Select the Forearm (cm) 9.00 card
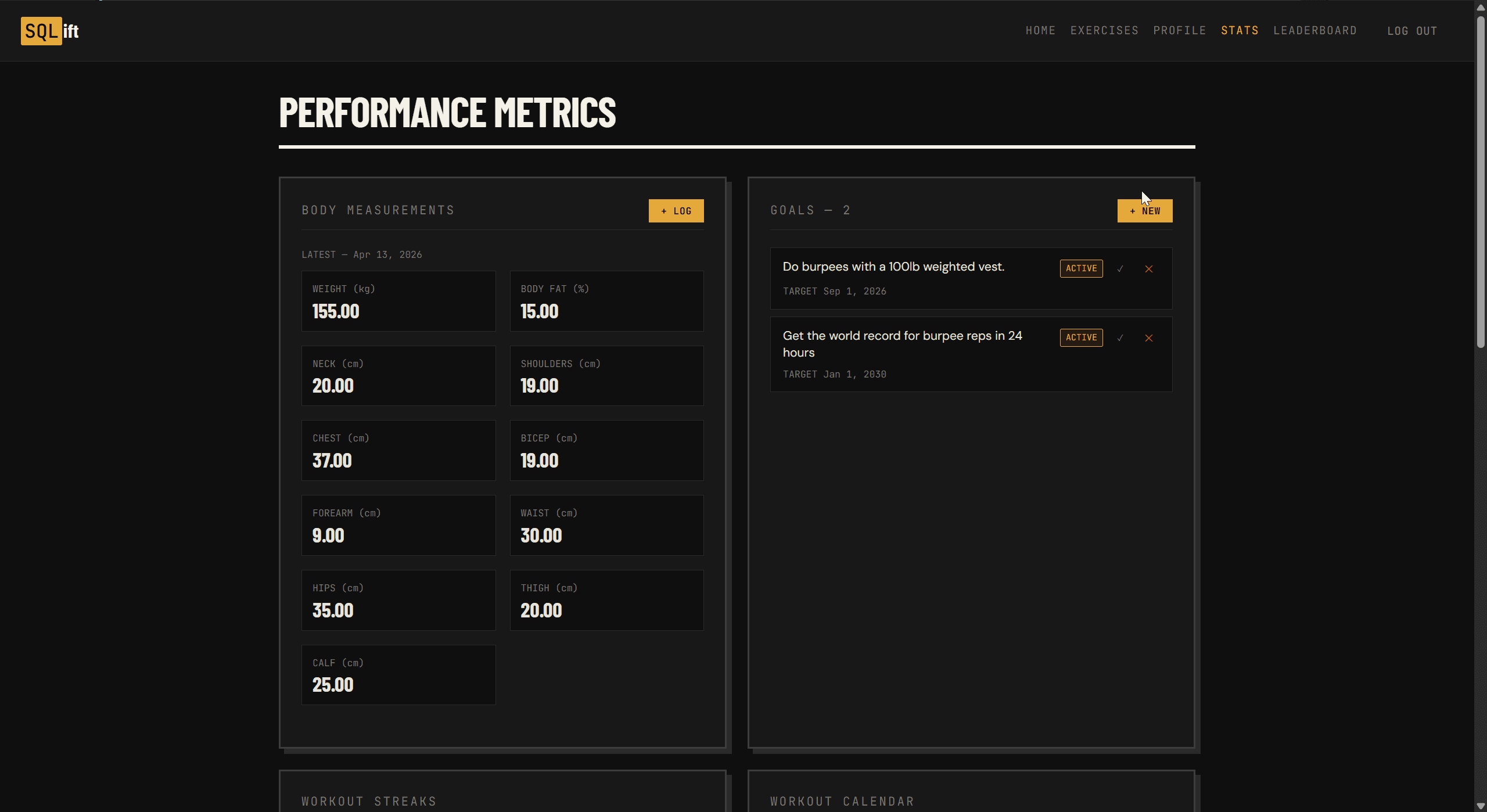Viewport: 1487px width, 812px height. tap(398, 525)
